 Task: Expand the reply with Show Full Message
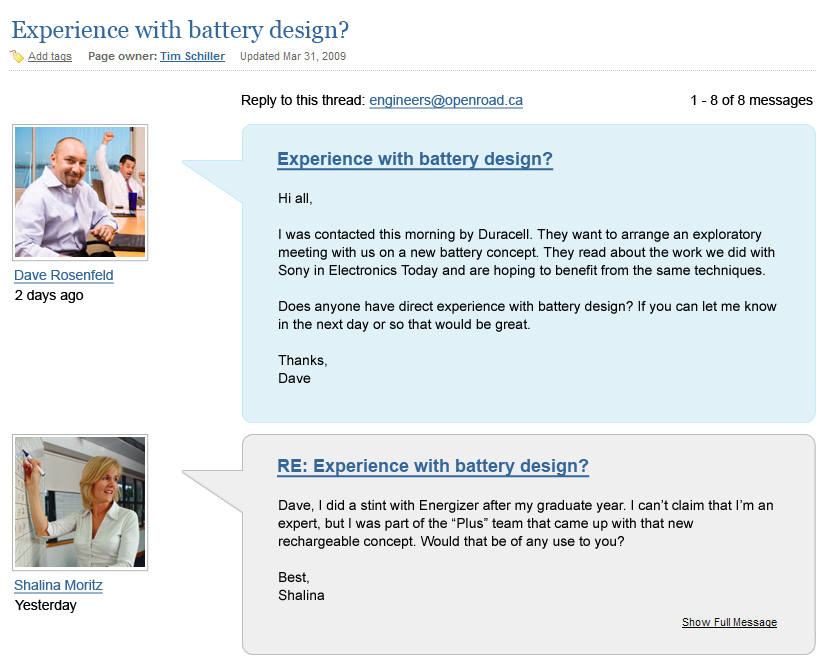729,622
